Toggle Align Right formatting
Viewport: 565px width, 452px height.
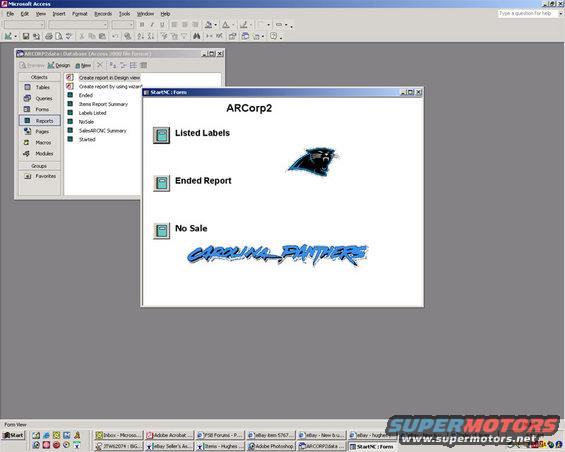[195, 25]
